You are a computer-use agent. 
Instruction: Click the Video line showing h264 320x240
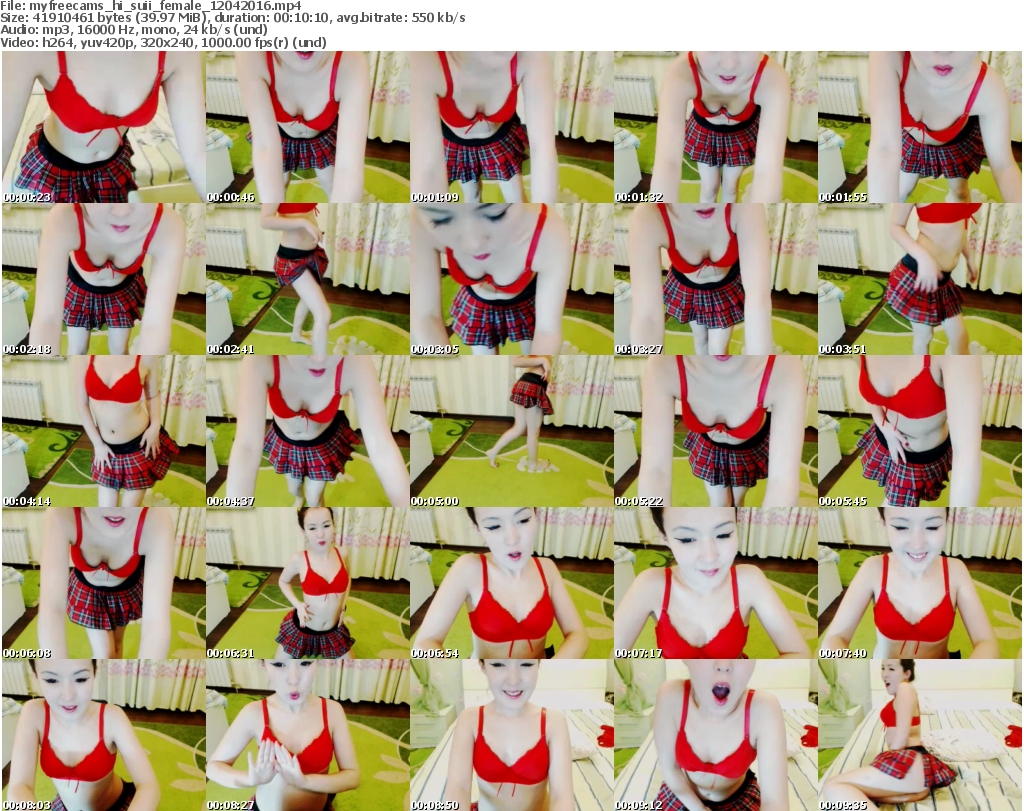pyautogui.click(x=163, y=42)
